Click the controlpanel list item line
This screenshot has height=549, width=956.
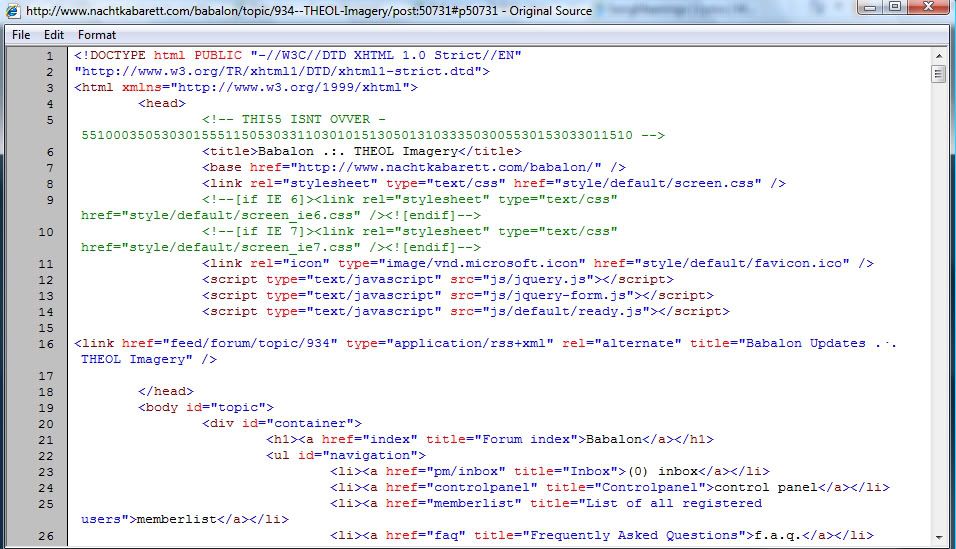coord(610,487)
